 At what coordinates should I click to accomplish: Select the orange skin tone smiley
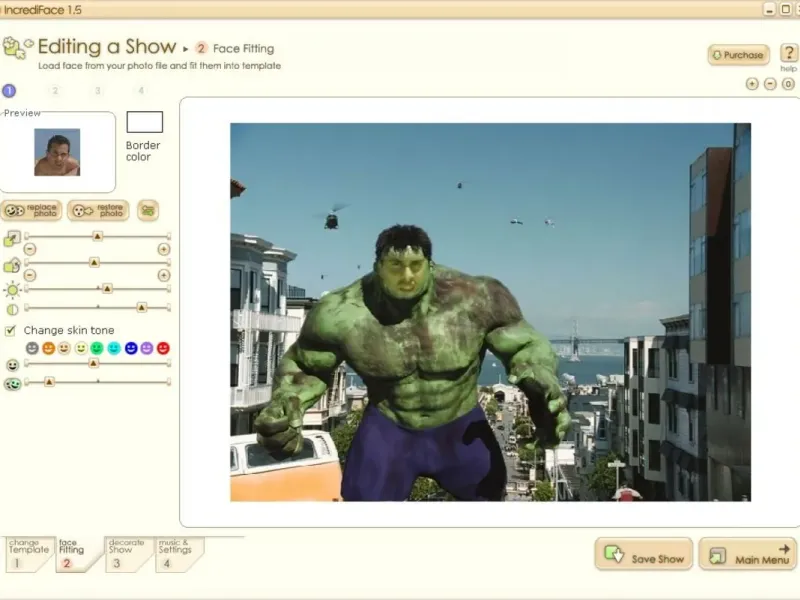[x=48, y=348]
